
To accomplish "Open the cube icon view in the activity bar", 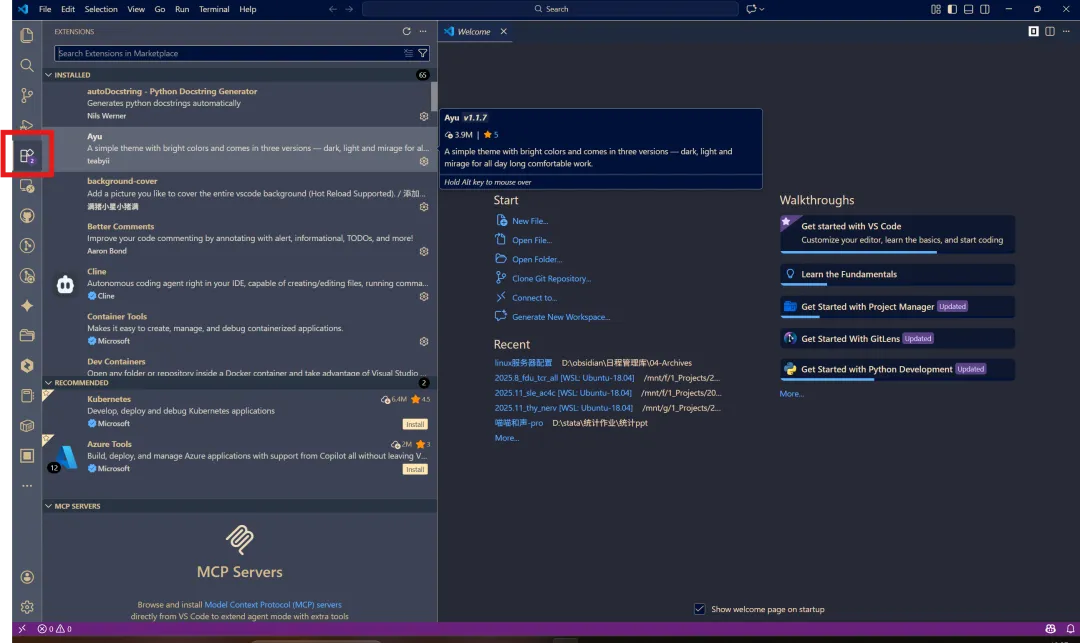I will [27, 425].
